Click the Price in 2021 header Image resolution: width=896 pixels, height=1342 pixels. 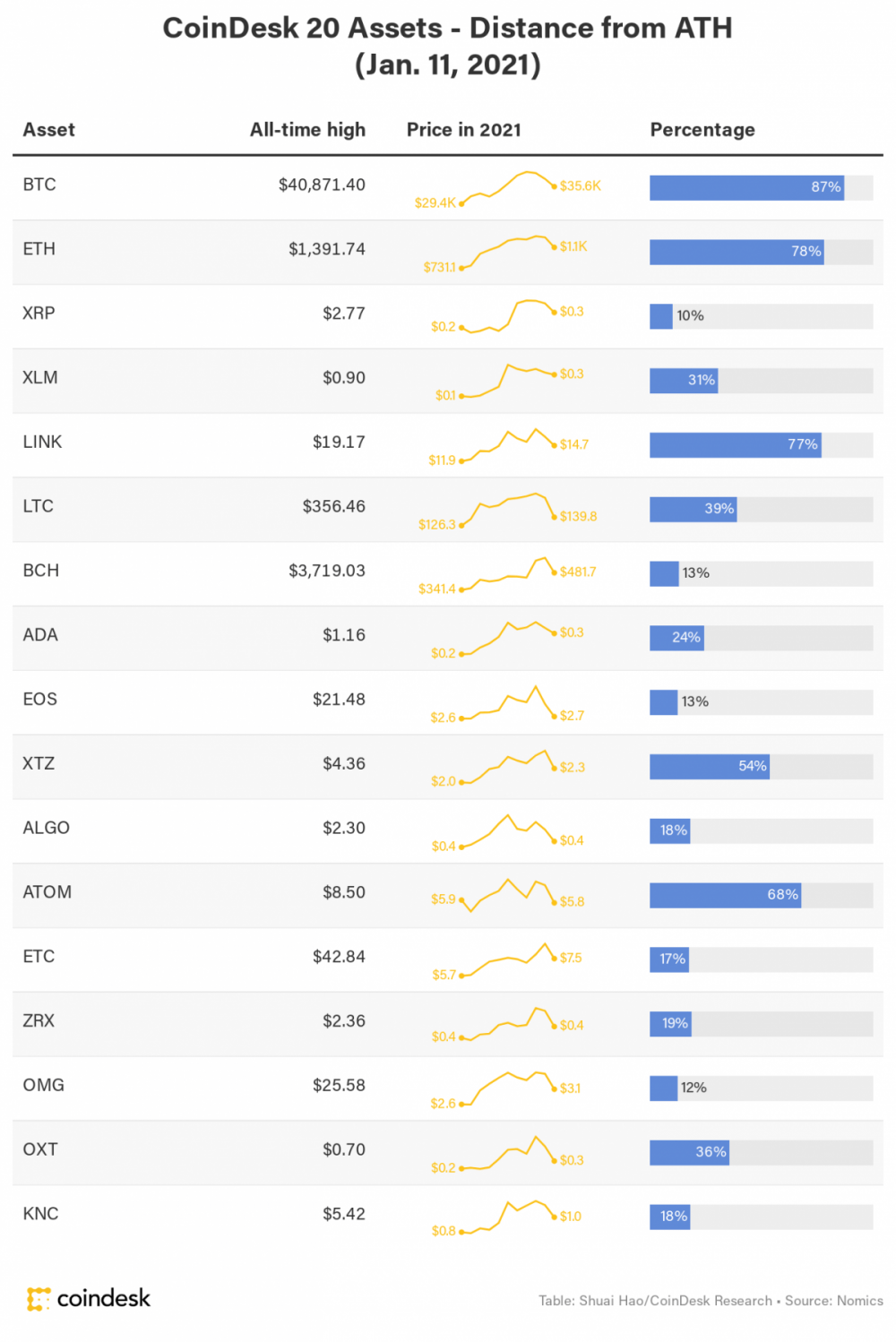click(x=463, y=130)
